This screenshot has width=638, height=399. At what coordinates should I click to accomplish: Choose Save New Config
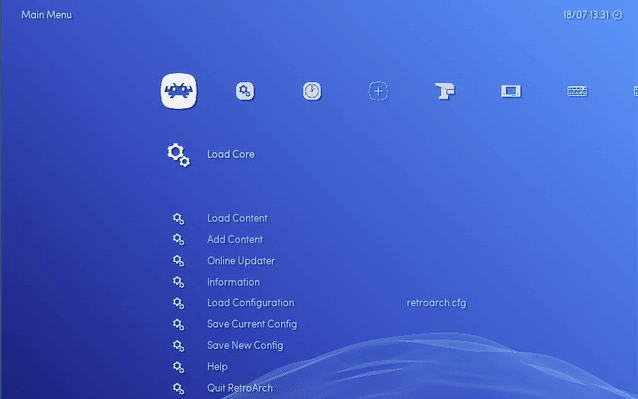pyautogui.click(x=245, y=345)
